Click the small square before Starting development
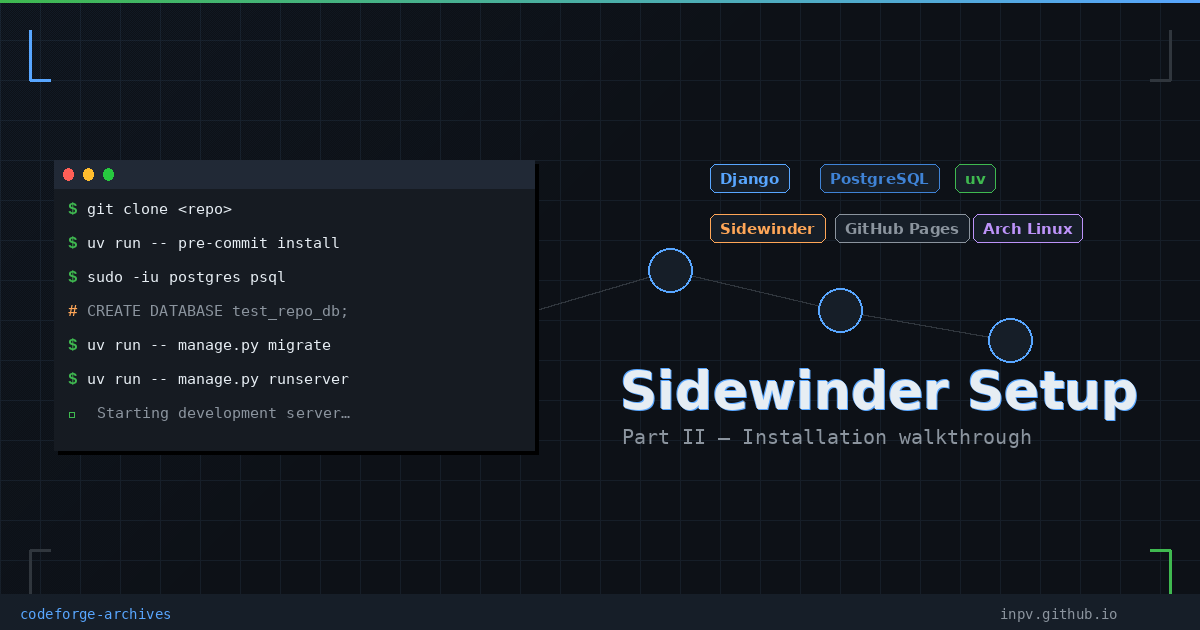The image size is (1200, 630). [72, 414]
